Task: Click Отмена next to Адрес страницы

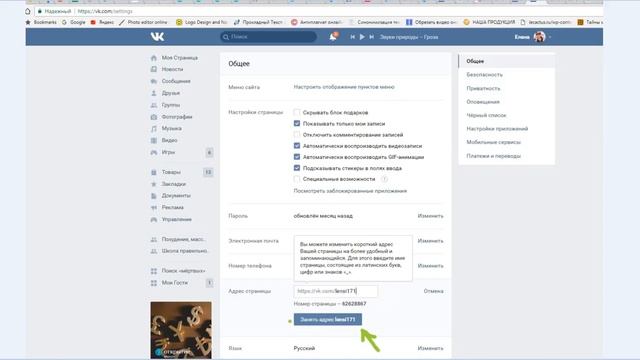Action: 433,291
